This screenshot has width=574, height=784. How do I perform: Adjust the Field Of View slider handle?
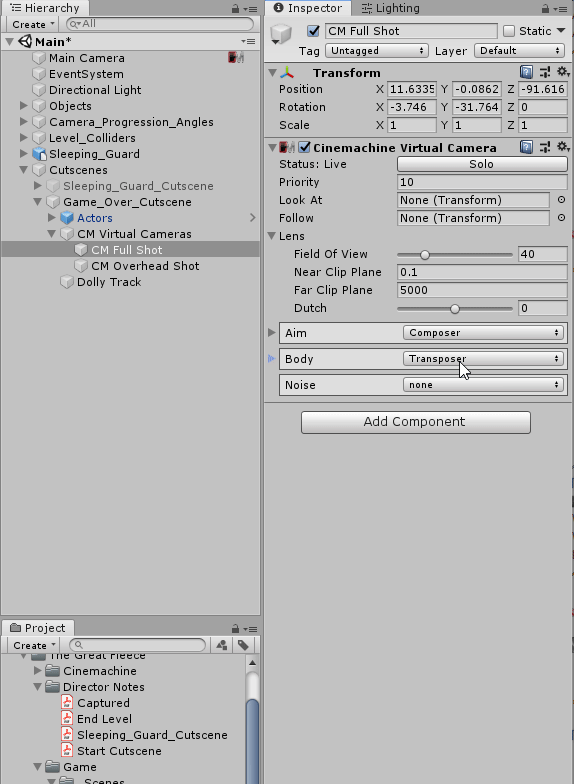click(424, 254)
